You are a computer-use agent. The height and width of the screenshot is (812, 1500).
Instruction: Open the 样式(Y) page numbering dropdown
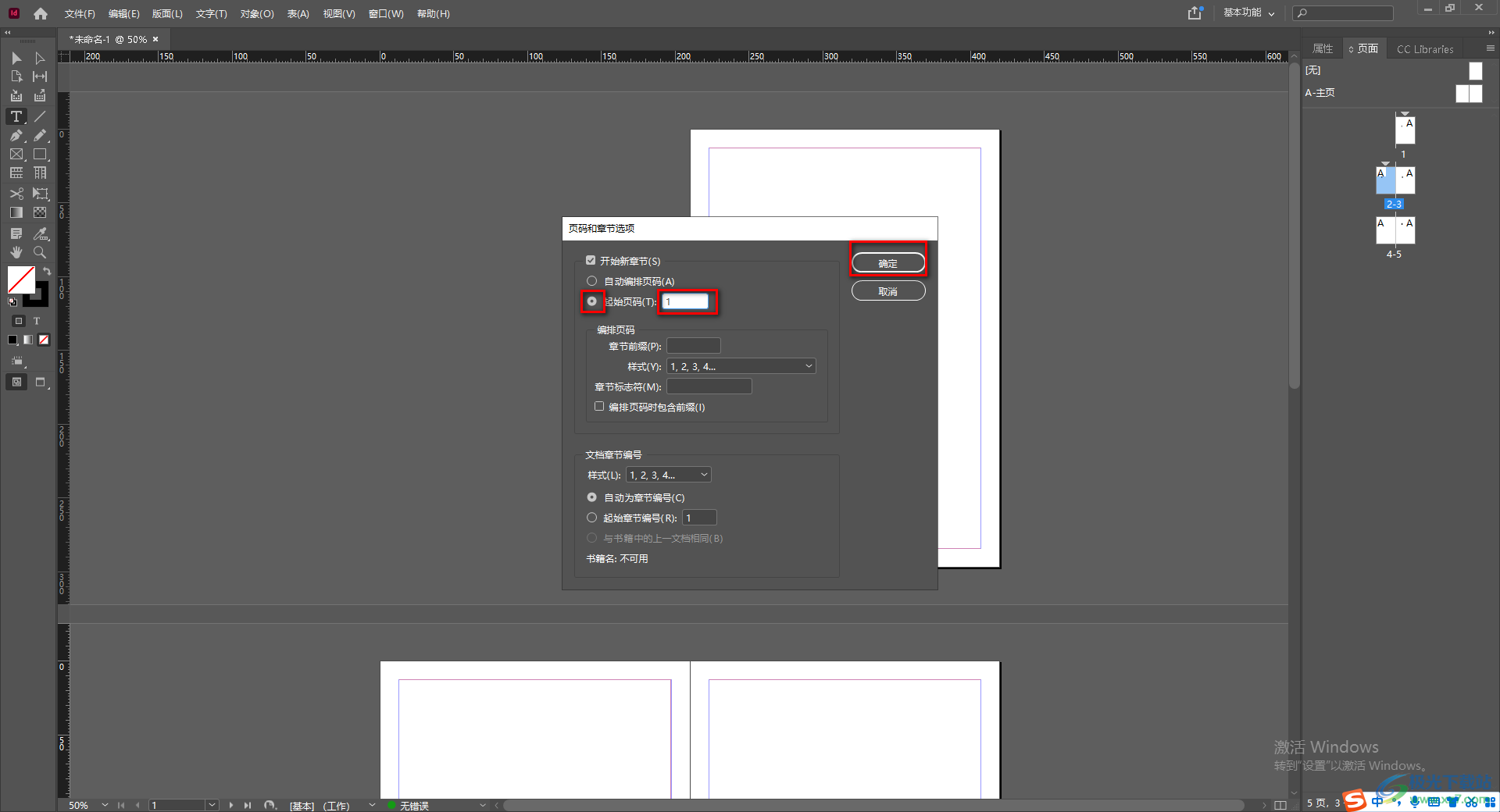(741, 366)
